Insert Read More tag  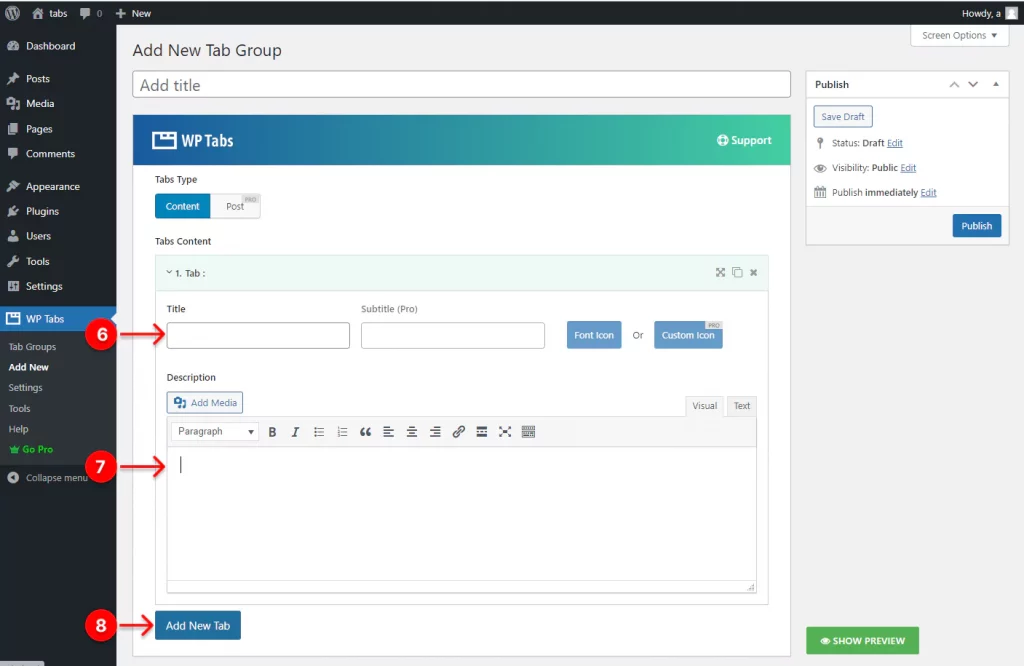point(482,432)
